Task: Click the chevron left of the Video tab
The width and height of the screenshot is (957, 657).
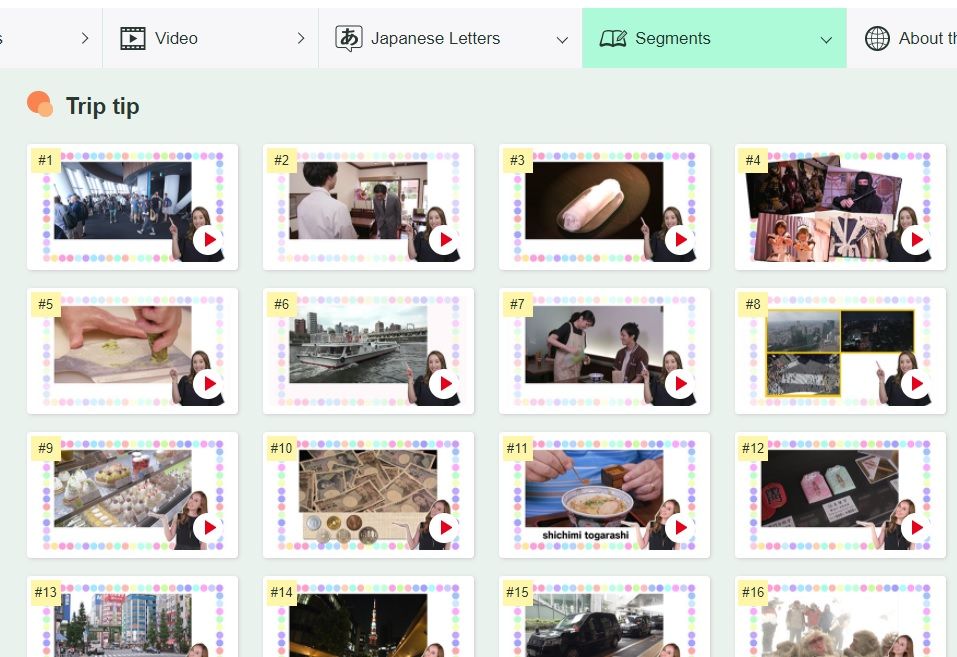Action: 85,38
